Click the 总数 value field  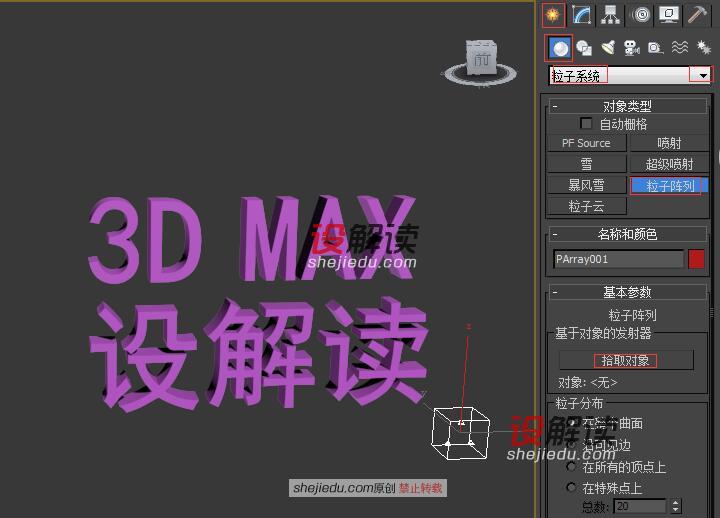640,507
